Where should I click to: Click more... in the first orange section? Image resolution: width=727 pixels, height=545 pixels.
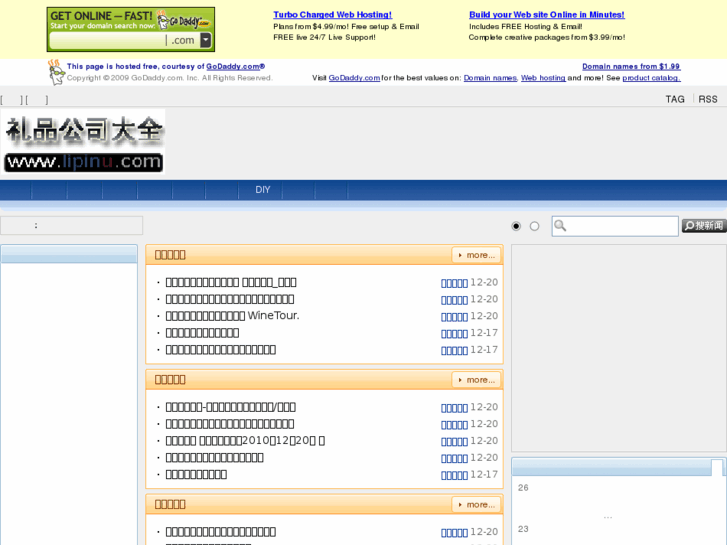point(476,255)
